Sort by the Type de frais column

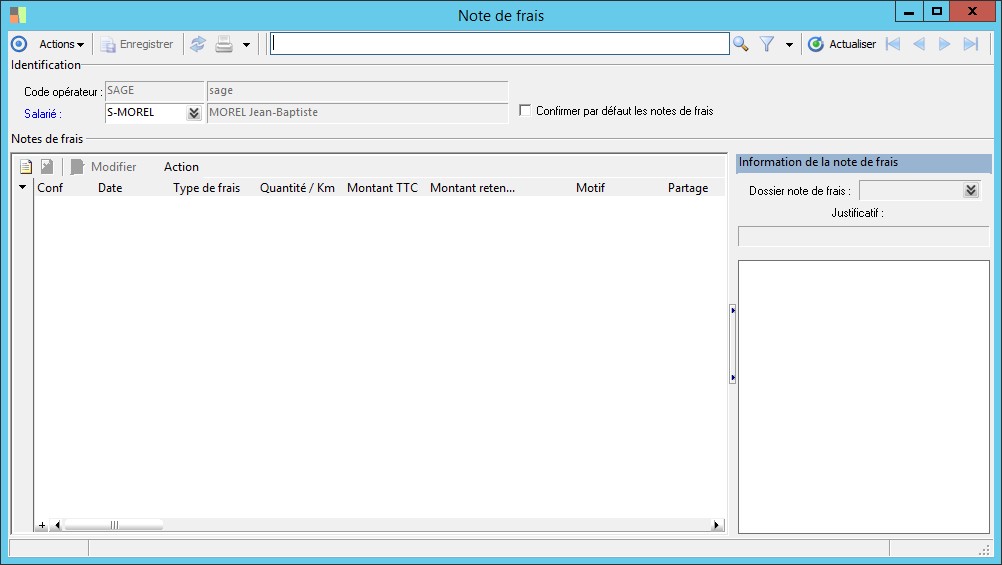click(206, 188)
